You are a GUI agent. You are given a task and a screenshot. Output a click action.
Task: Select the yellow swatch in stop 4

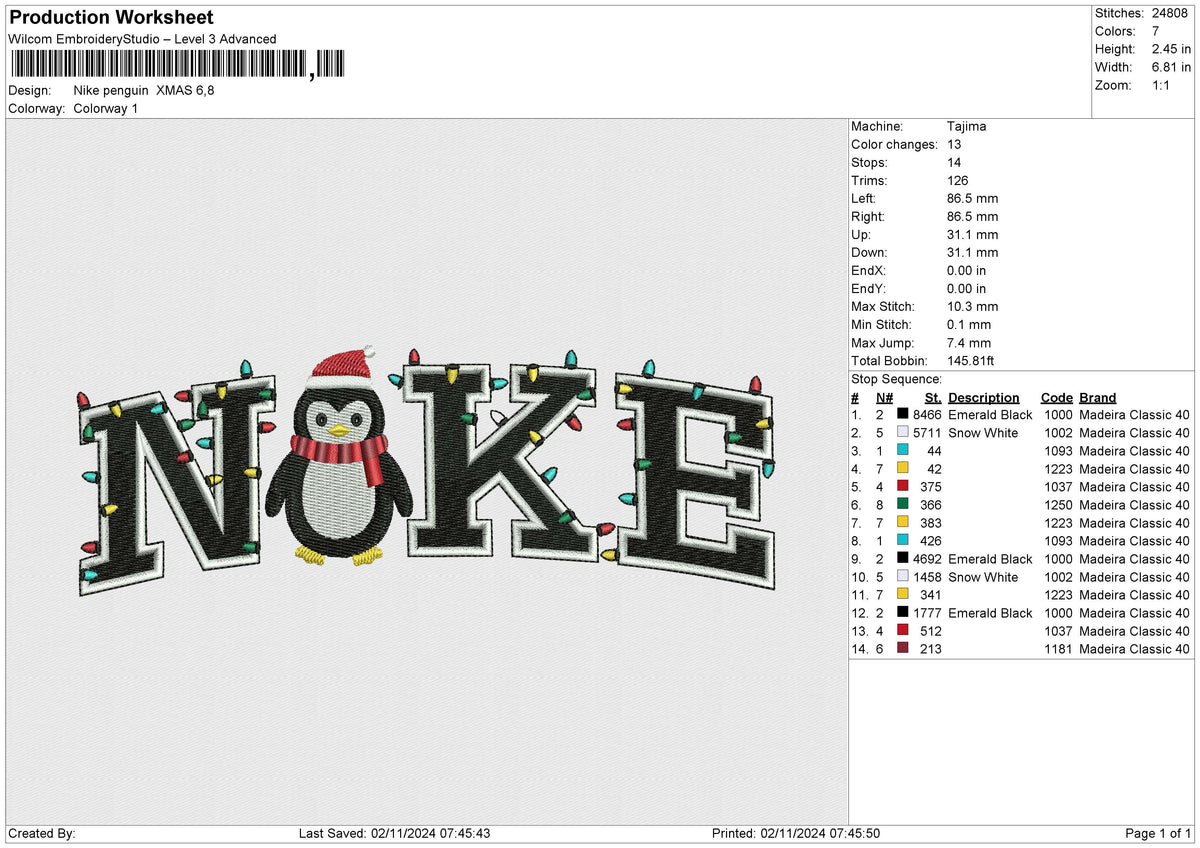click(903, 469)
